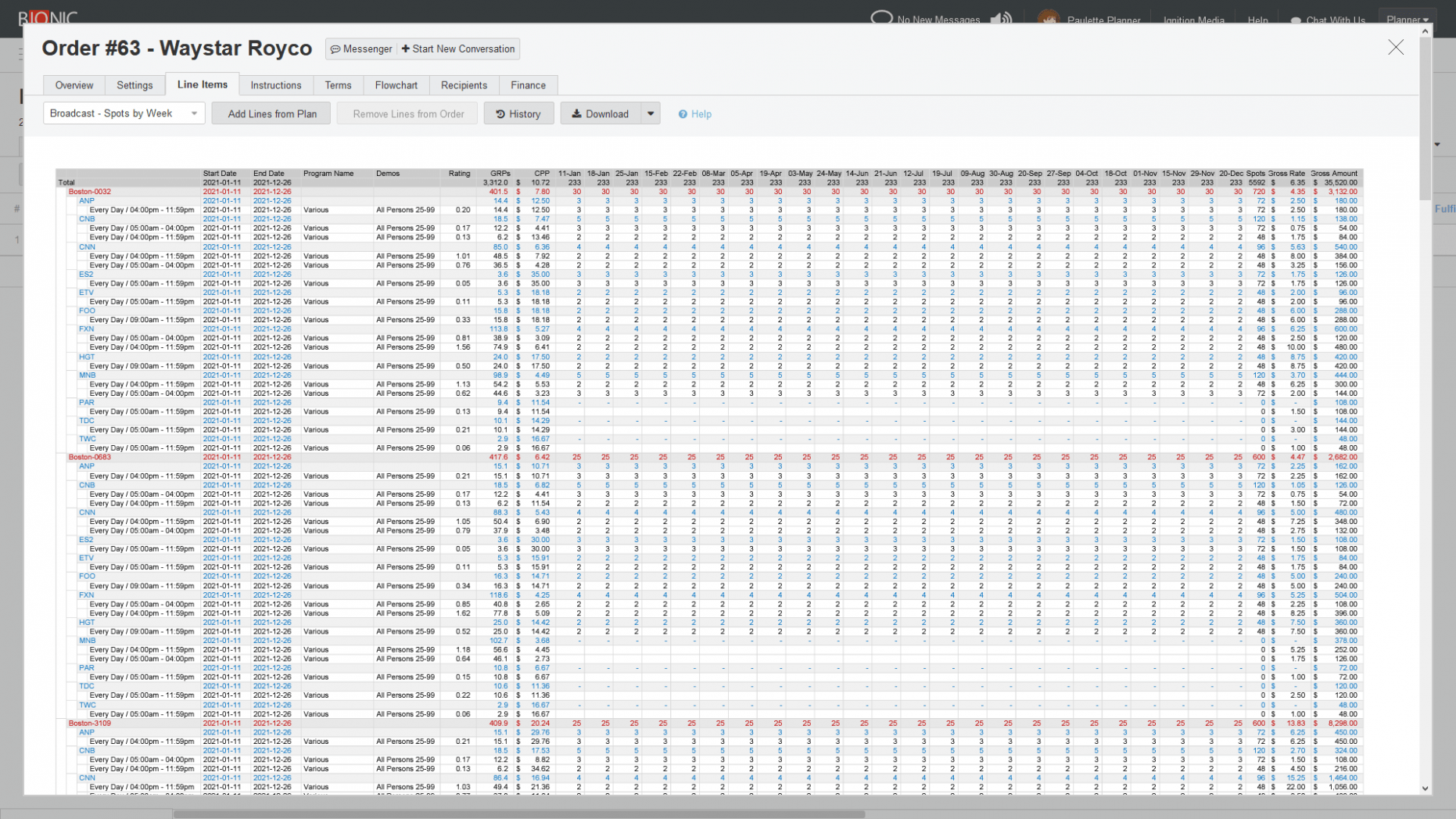The width and height of the screenshot is (1456, 819).
Task: Switch to the Overview tab
Action: [74, 85]
